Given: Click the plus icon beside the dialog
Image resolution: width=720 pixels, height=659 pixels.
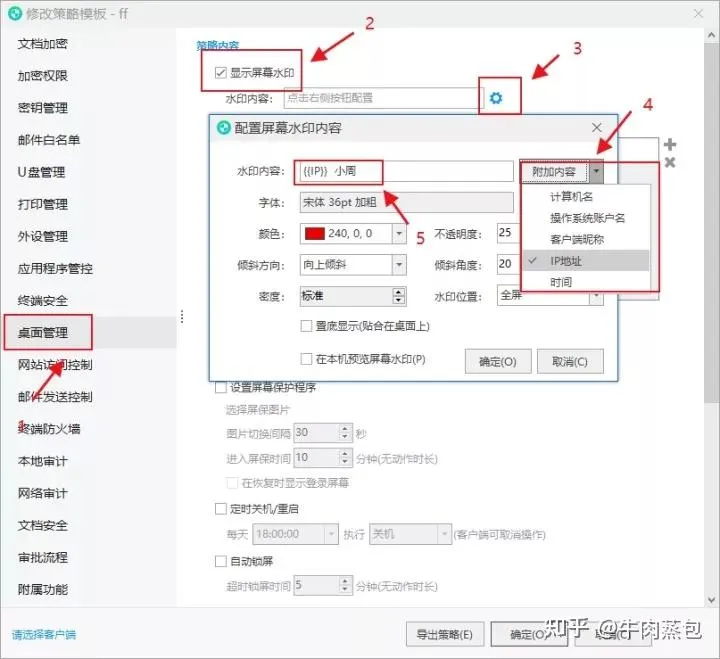Looking at the screenshot, I should [670, 145].
